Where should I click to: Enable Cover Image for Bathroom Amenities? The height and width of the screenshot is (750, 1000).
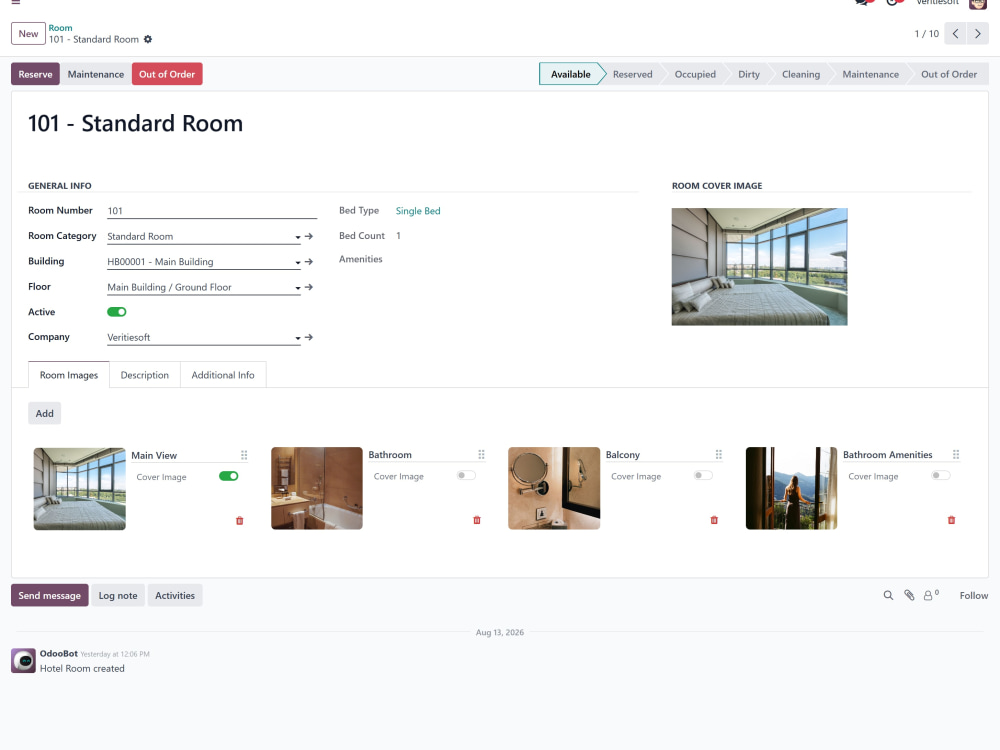[x=941, y=476]
